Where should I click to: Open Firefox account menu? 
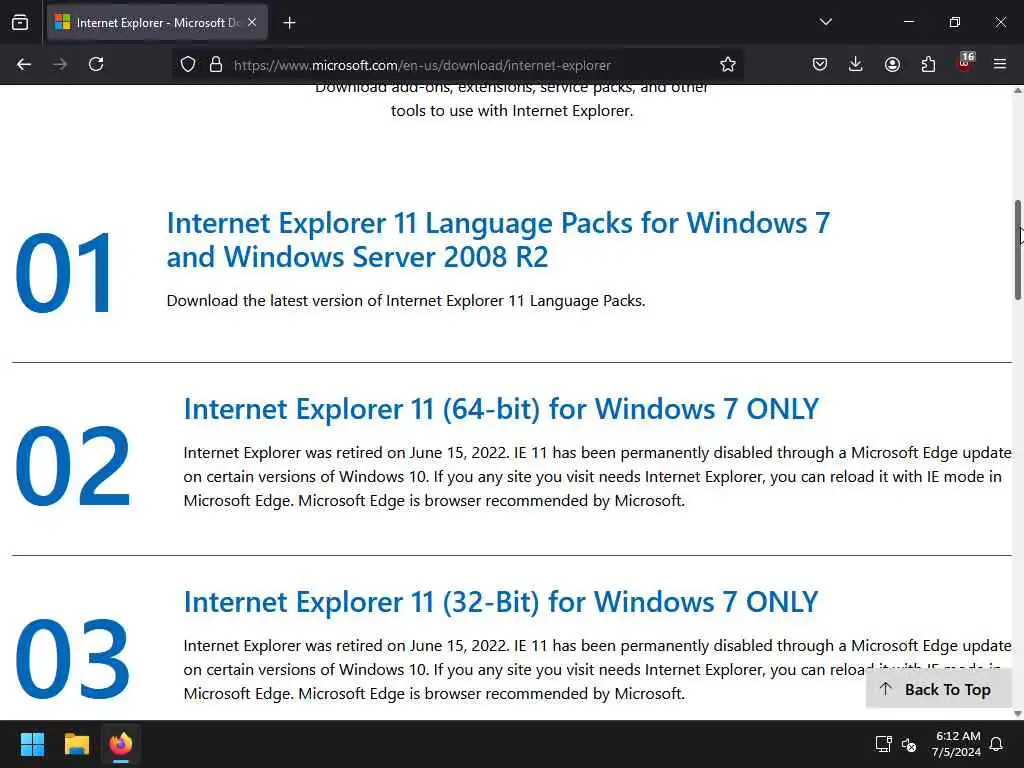coord(892,64)
